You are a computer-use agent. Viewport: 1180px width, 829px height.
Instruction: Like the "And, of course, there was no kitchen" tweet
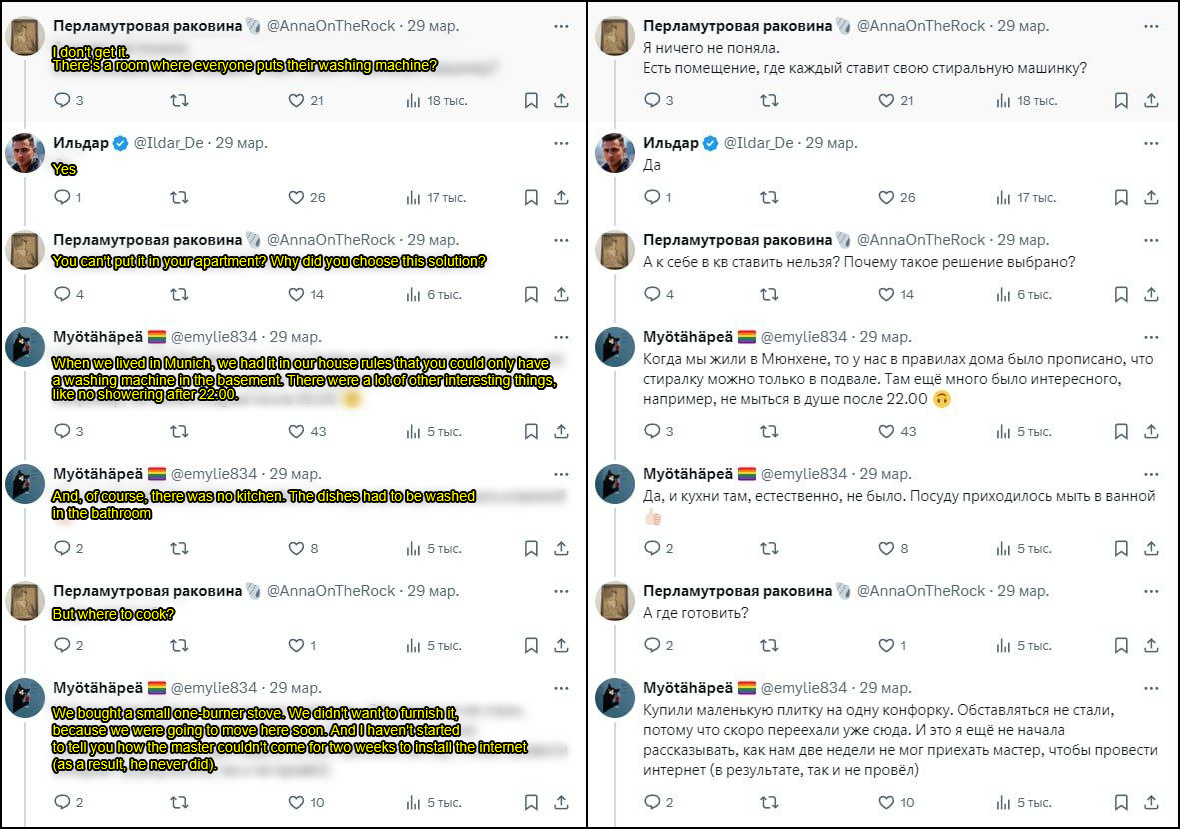296,548
